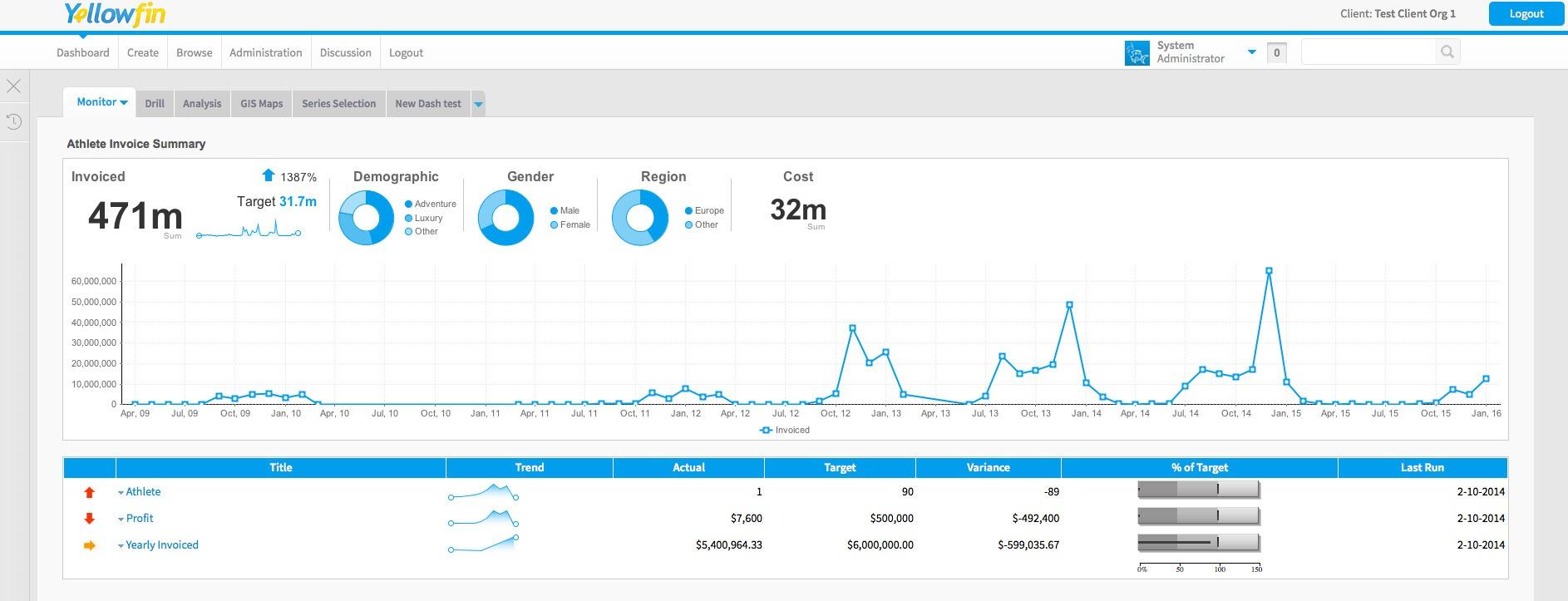The height and width of the screenshot is (601, 1568).
Task: Toggle Male in the Gender legend
Action: (565, 210)
